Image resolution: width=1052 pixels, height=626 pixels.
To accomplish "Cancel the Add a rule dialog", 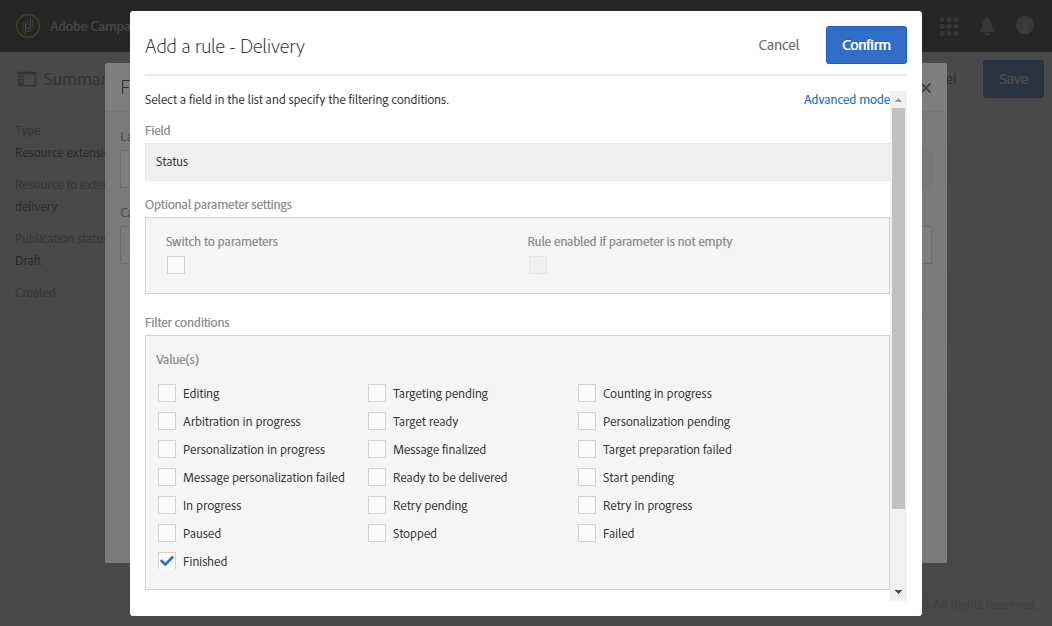I will click(778, 45).
